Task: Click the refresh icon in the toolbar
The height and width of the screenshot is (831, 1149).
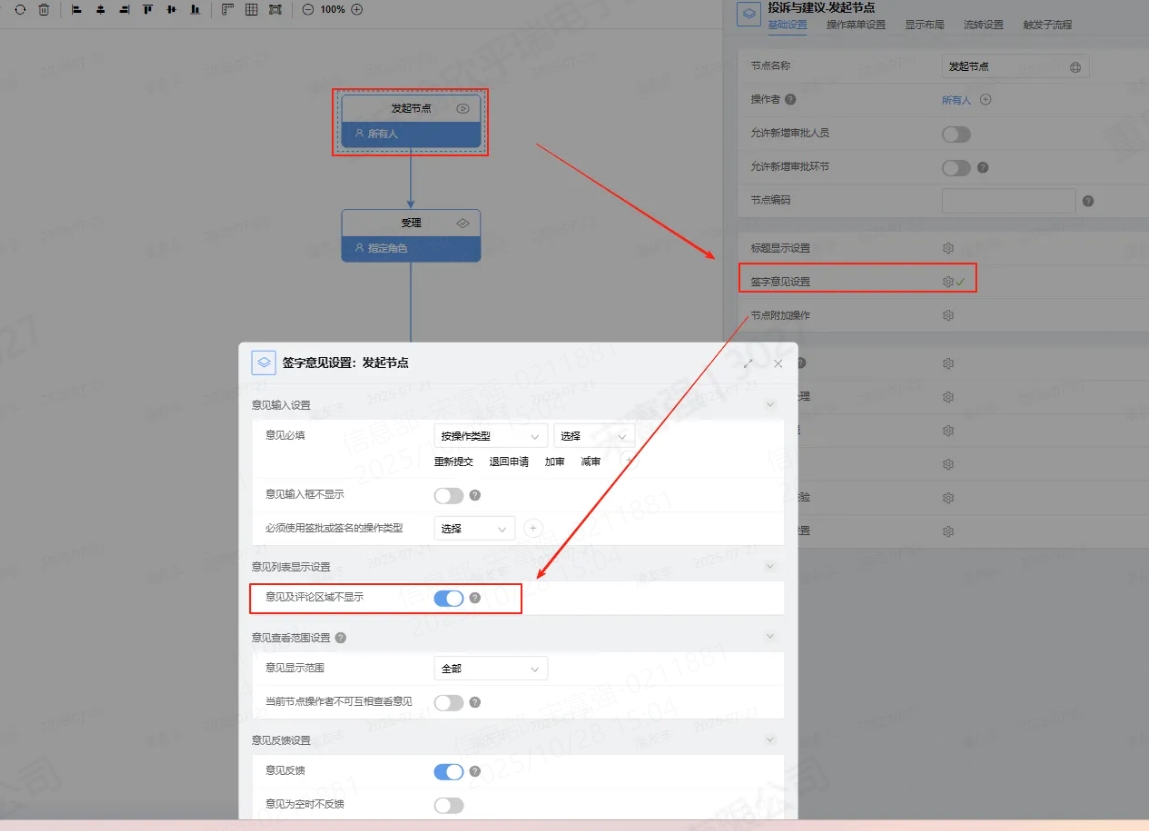Action: (x=20, y=9)
